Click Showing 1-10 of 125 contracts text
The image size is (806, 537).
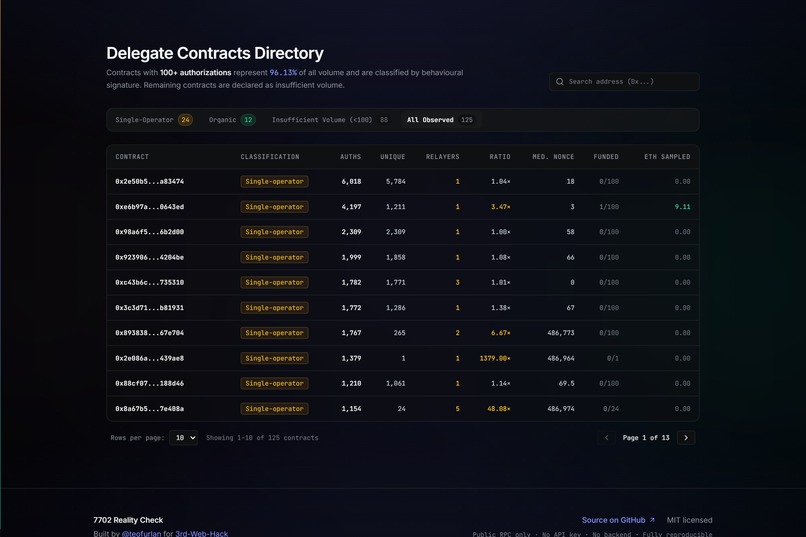click(x=262, y=438)
